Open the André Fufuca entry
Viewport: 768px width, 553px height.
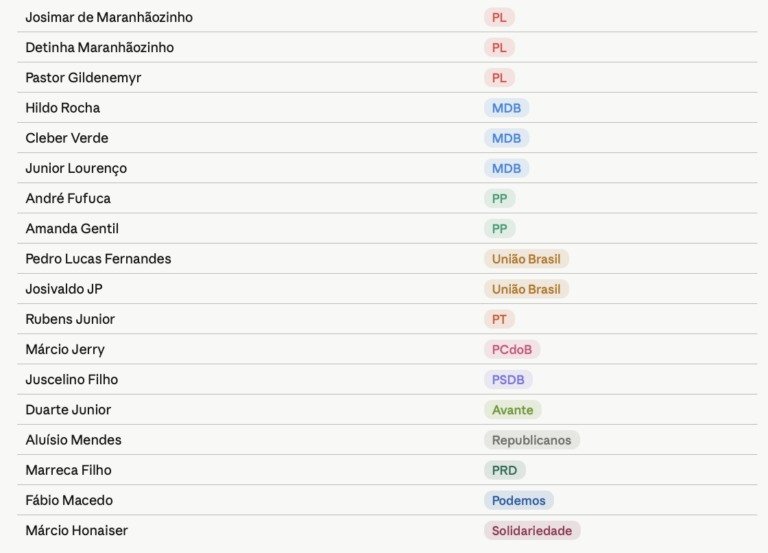pyautogui.click(x=68, y=198)
